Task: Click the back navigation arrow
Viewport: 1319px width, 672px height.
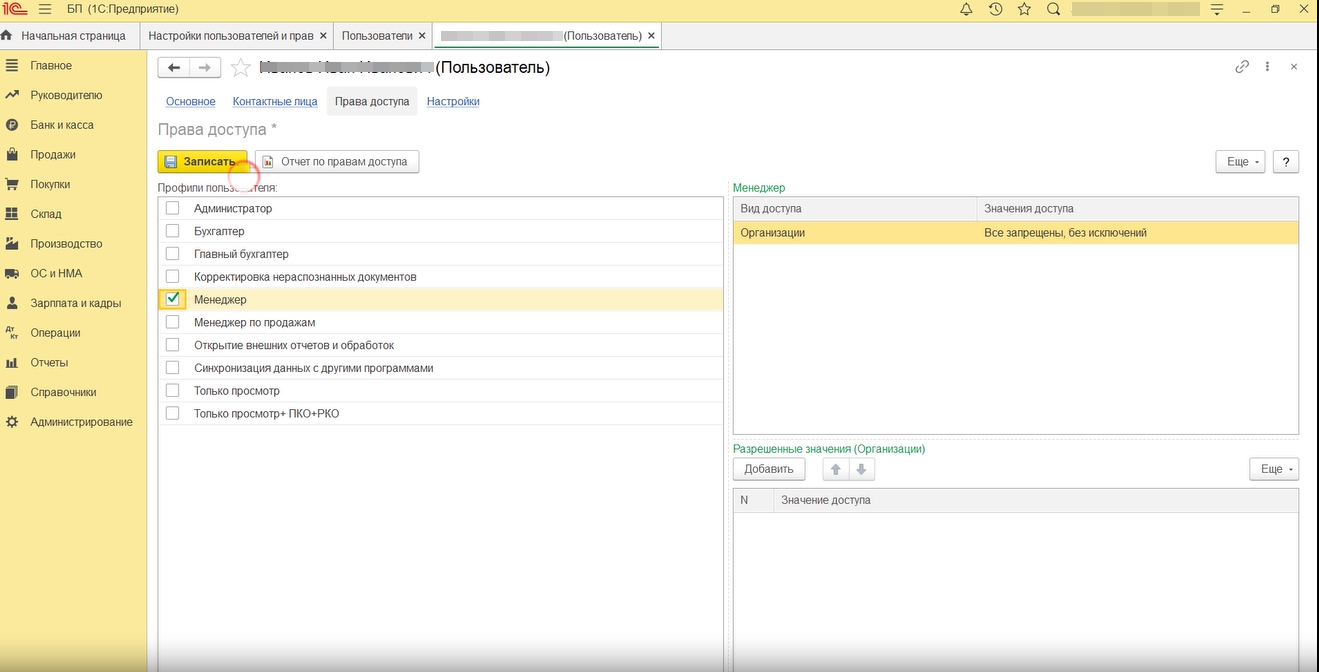Action: coord(174,67)
